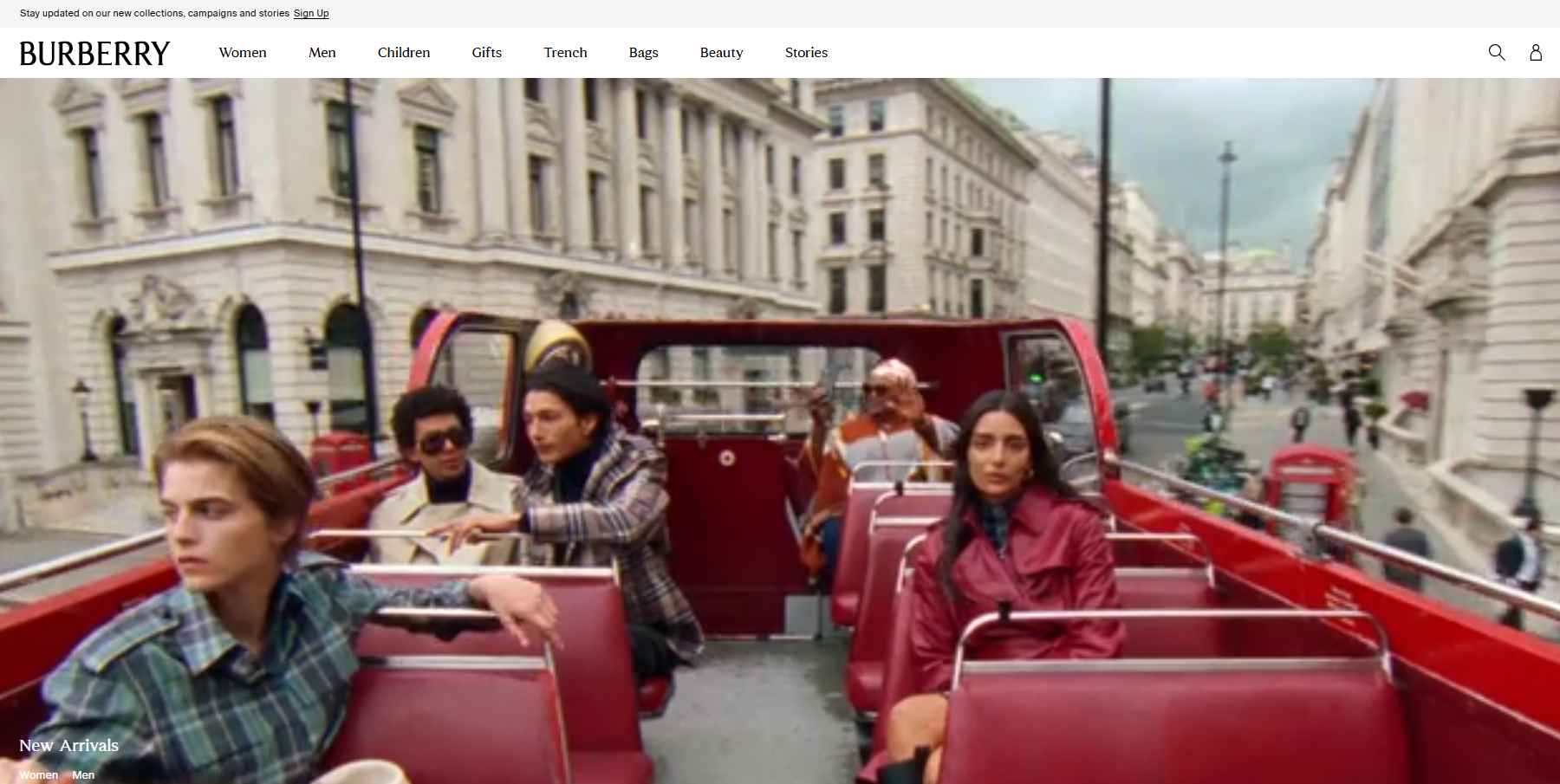Select the Bags navigation item

(x=643, y=53)
